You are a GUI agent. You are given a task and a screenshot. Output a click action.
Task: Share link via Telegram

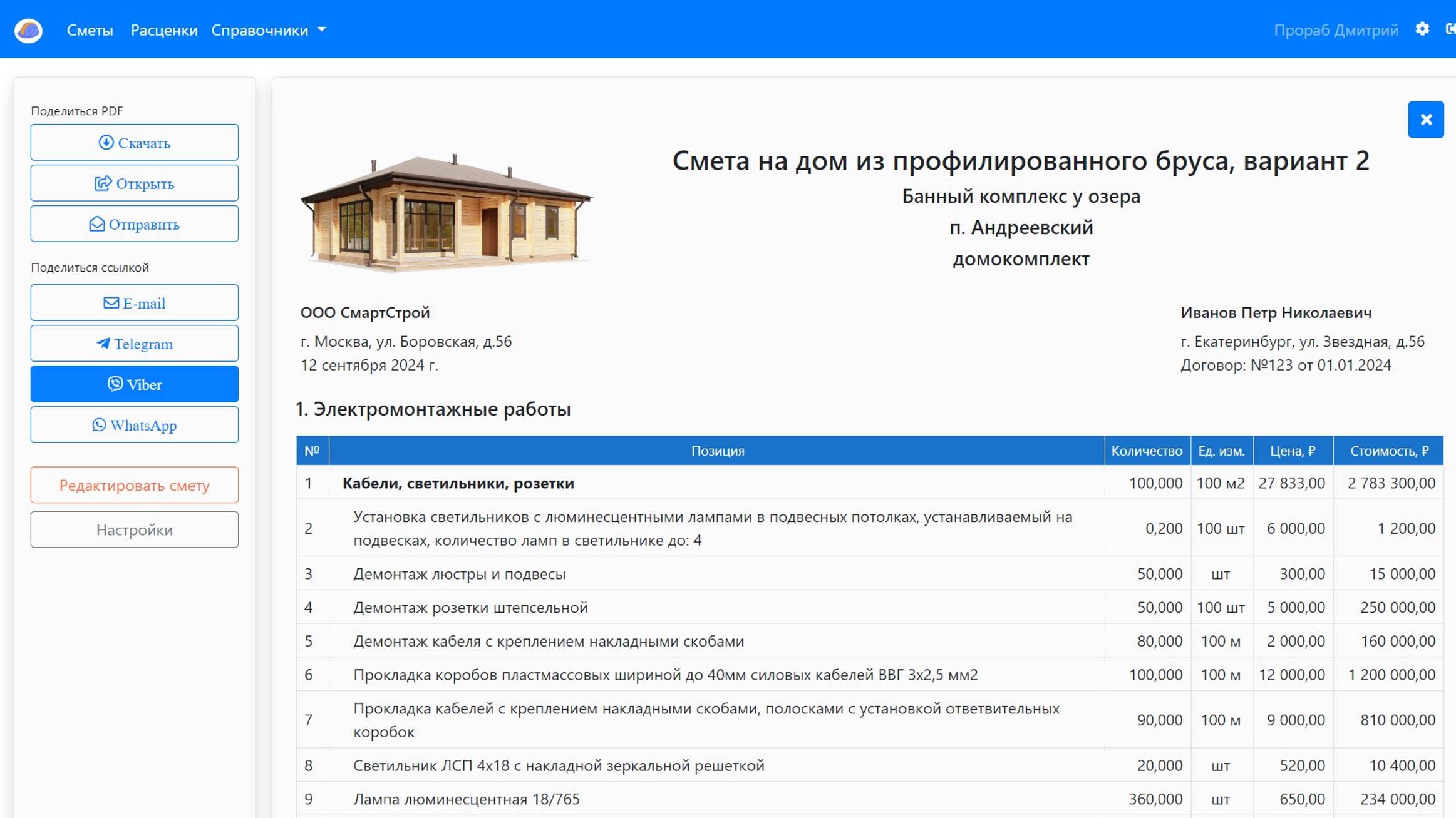(x=134, y=344)
